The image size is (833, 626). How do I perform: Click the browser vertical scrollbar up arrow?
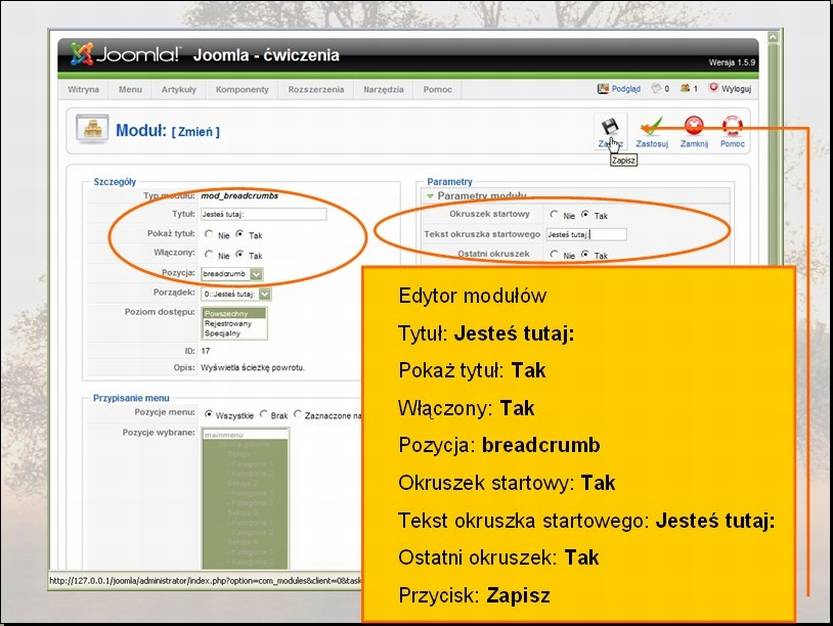(773, 37)
